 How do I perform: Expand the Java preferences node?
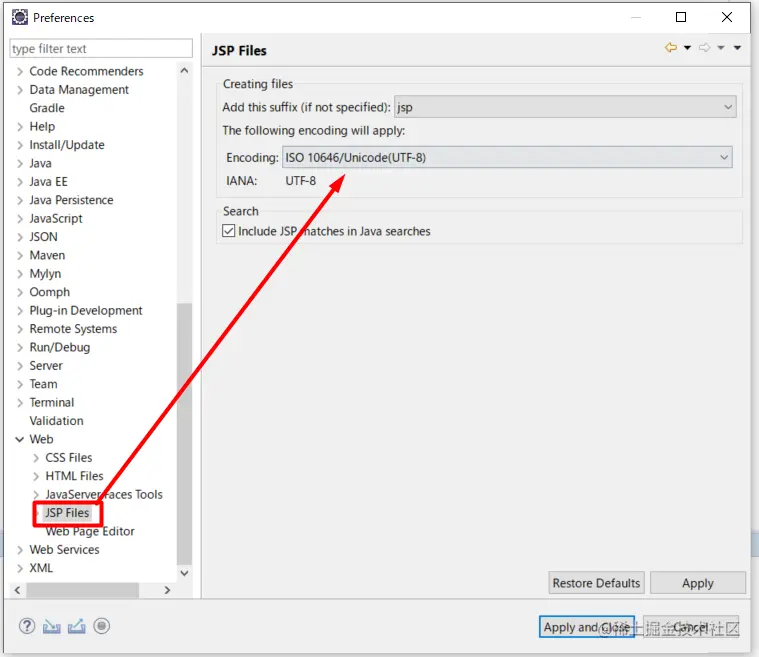[20, 164]
